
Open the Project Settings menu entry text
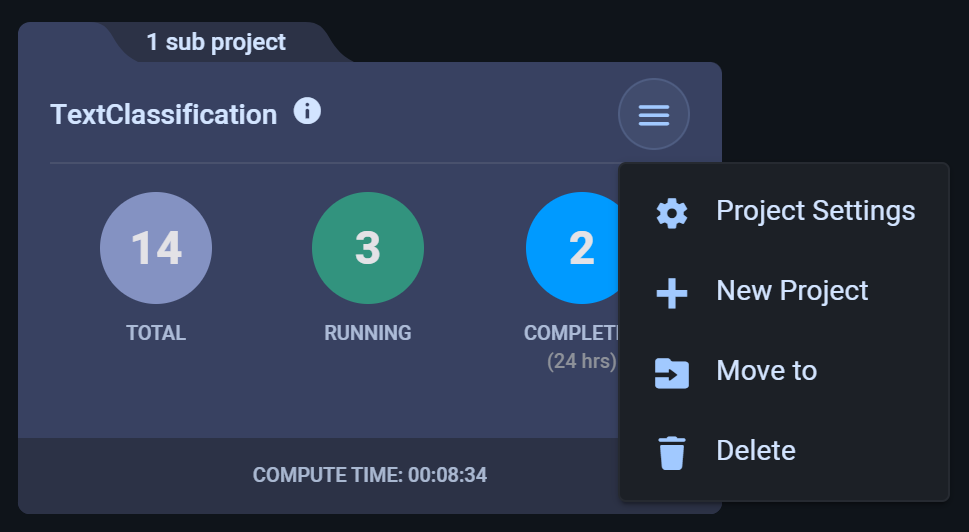[x=815, y=211]
